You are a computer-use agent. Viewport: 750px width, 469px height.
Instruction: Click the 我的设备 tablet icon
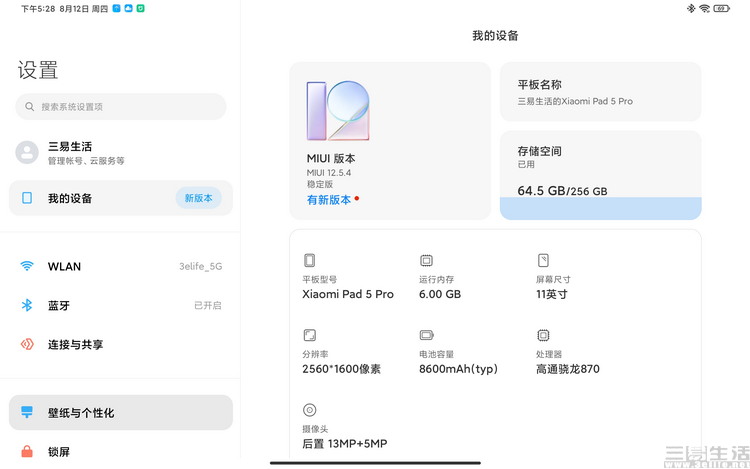27,198
